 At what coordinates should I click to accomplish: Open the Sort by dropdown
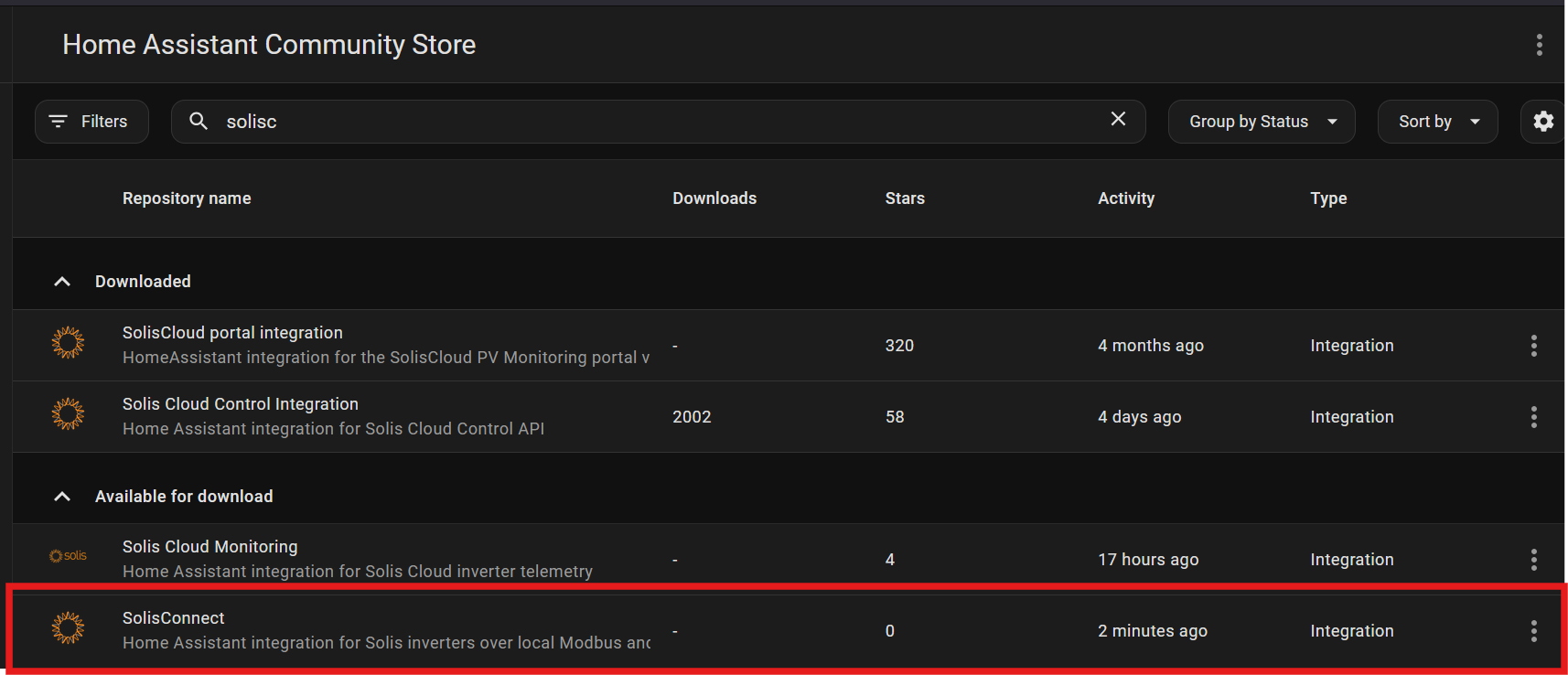pyautogui.click(x=1437, y=122)
